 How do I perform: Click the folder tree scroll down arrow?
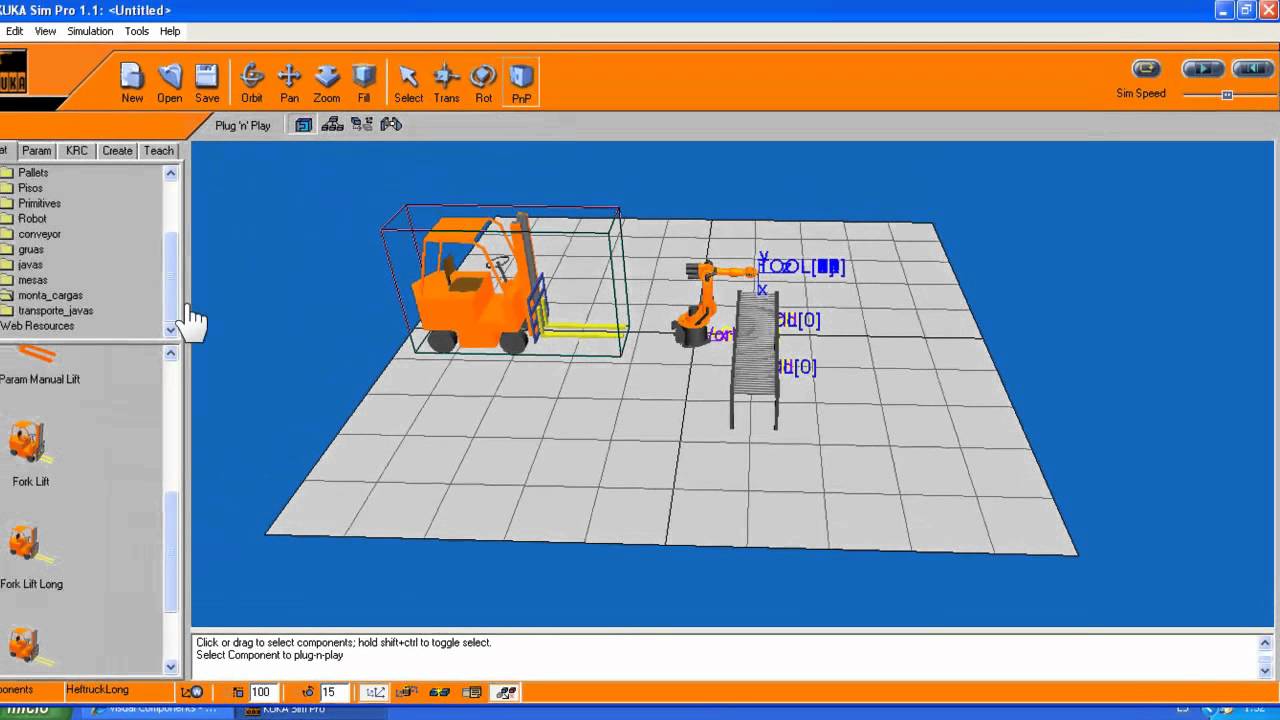tap(170, 330)
